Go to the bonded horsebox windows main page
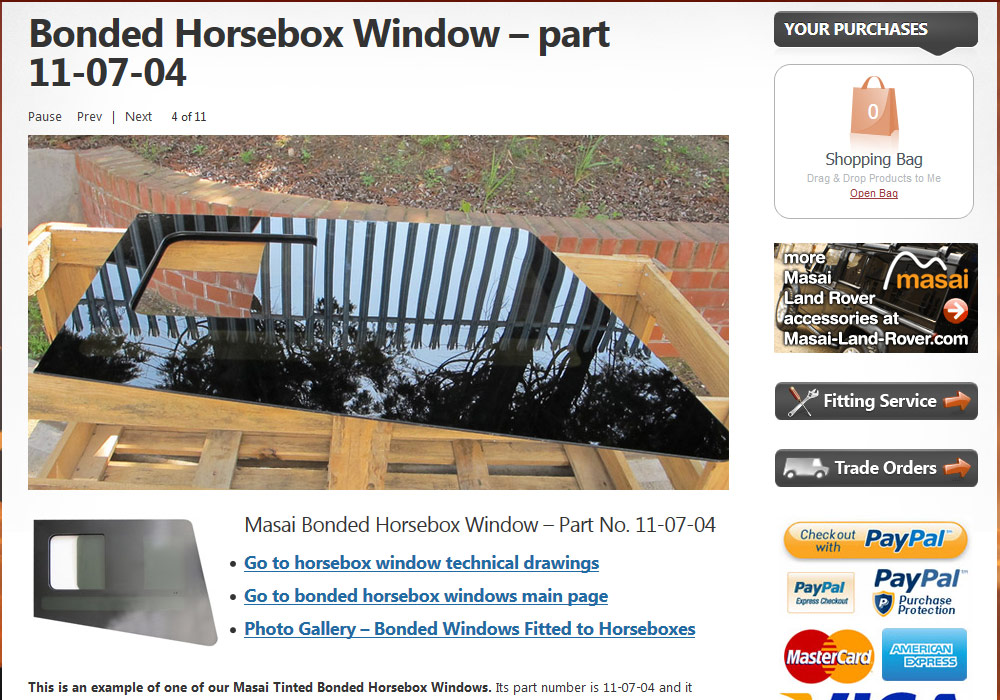The height and width of the screenshot is (700, 1000). (426, 596)
